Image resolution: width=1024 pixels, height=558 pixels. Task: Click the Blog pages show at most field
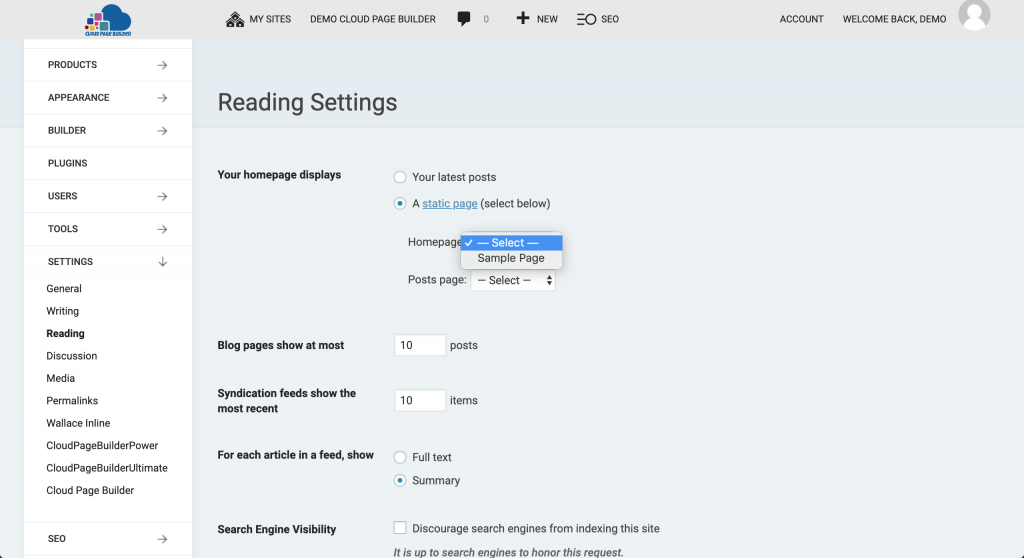pos(420,345)
